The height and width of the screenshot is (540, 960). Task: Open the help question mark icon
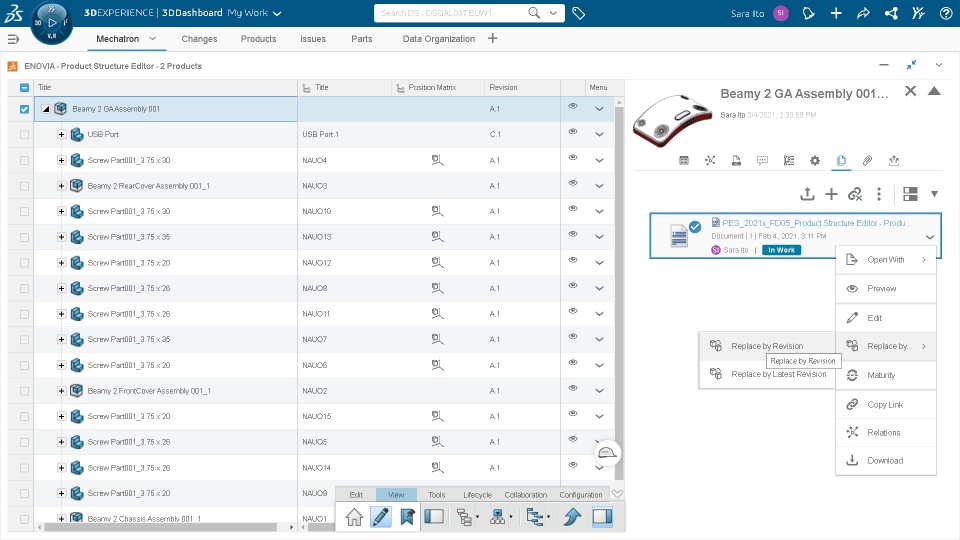(x=946, y=13)
